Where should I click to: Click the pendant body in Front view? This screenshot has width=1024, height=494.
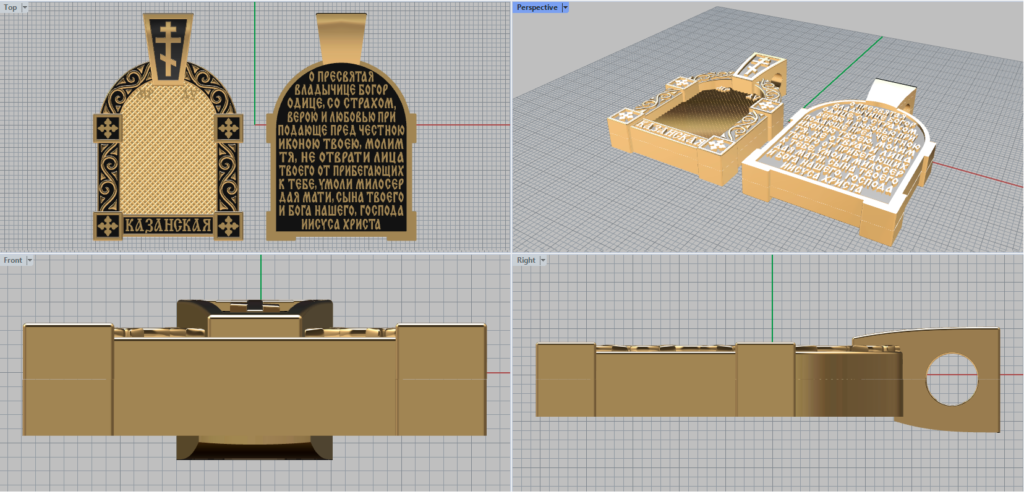click(x=255, y=385)
